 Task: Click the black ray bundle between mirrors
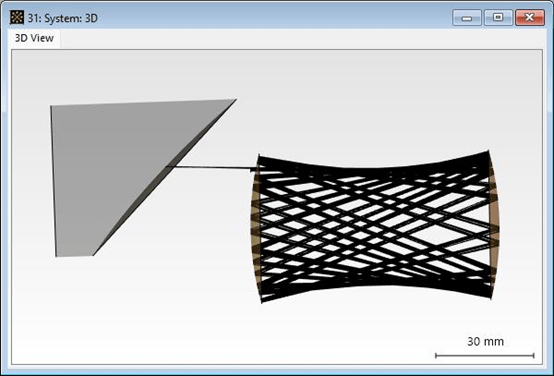375,226
